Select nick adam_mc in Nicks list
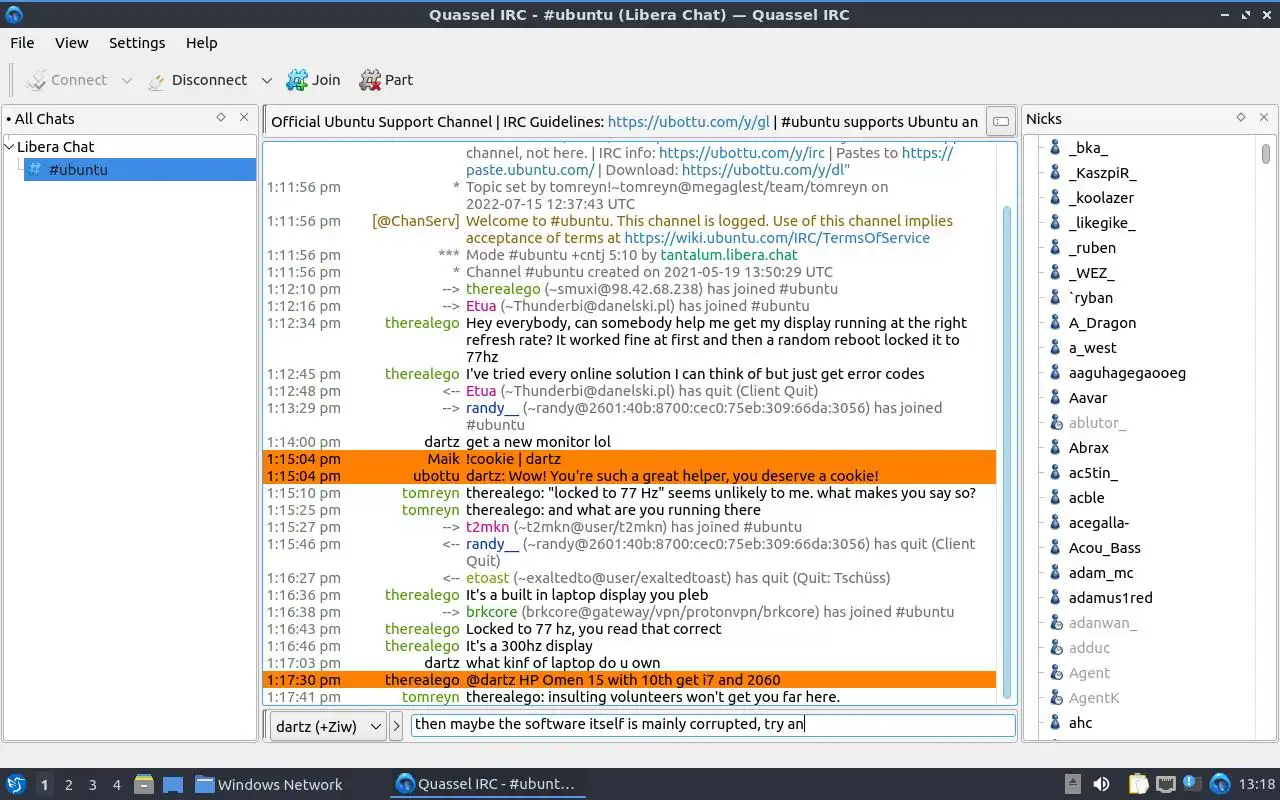 (1101, 573)
